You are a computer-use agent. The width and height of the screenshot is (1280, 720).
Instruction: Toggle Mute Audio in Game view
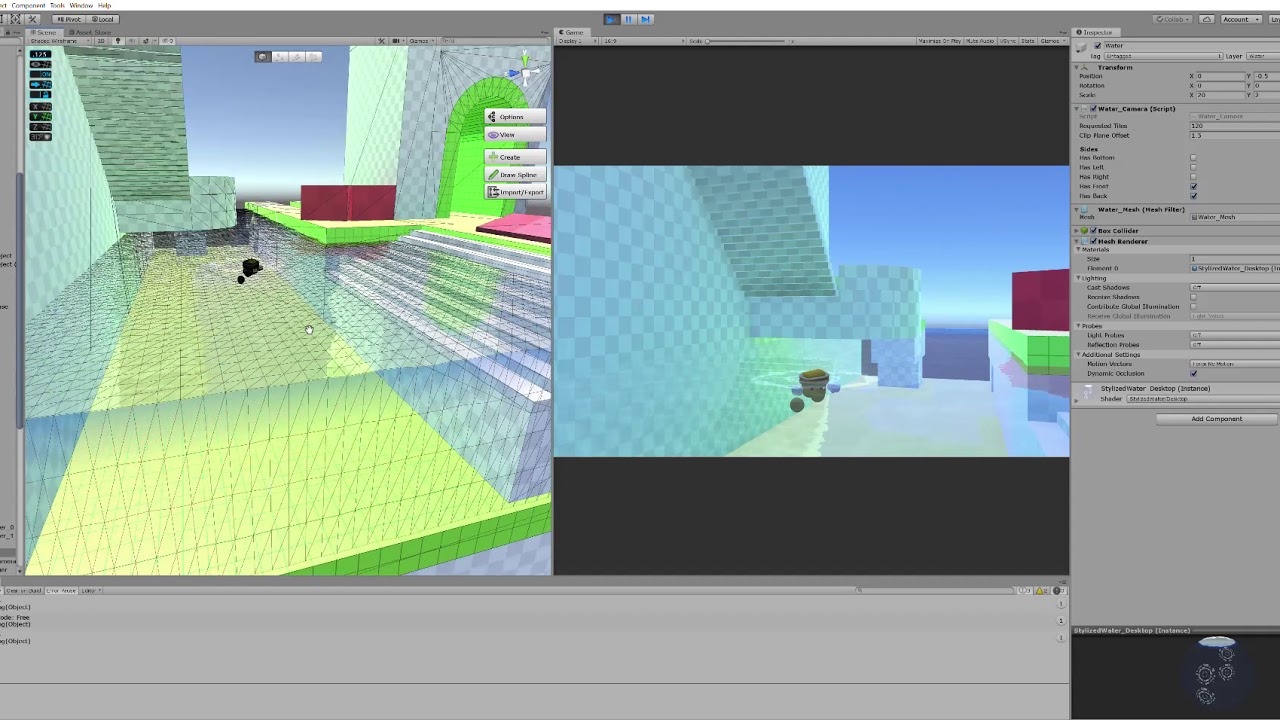point(980,41)
